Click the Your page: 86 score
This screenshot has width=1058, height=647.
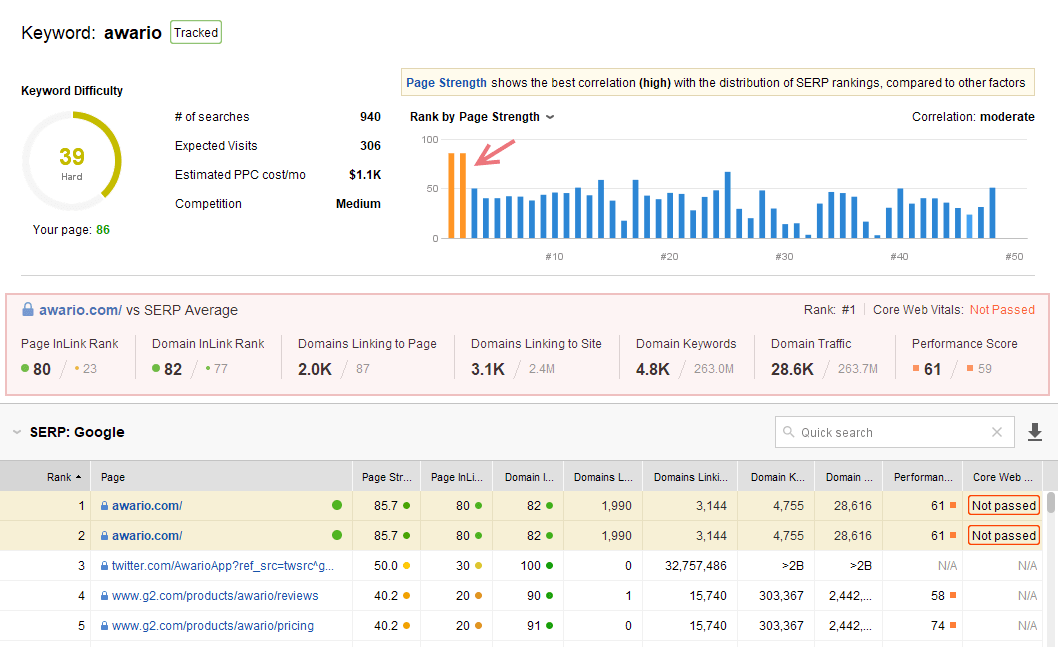(x=71, y=229)
